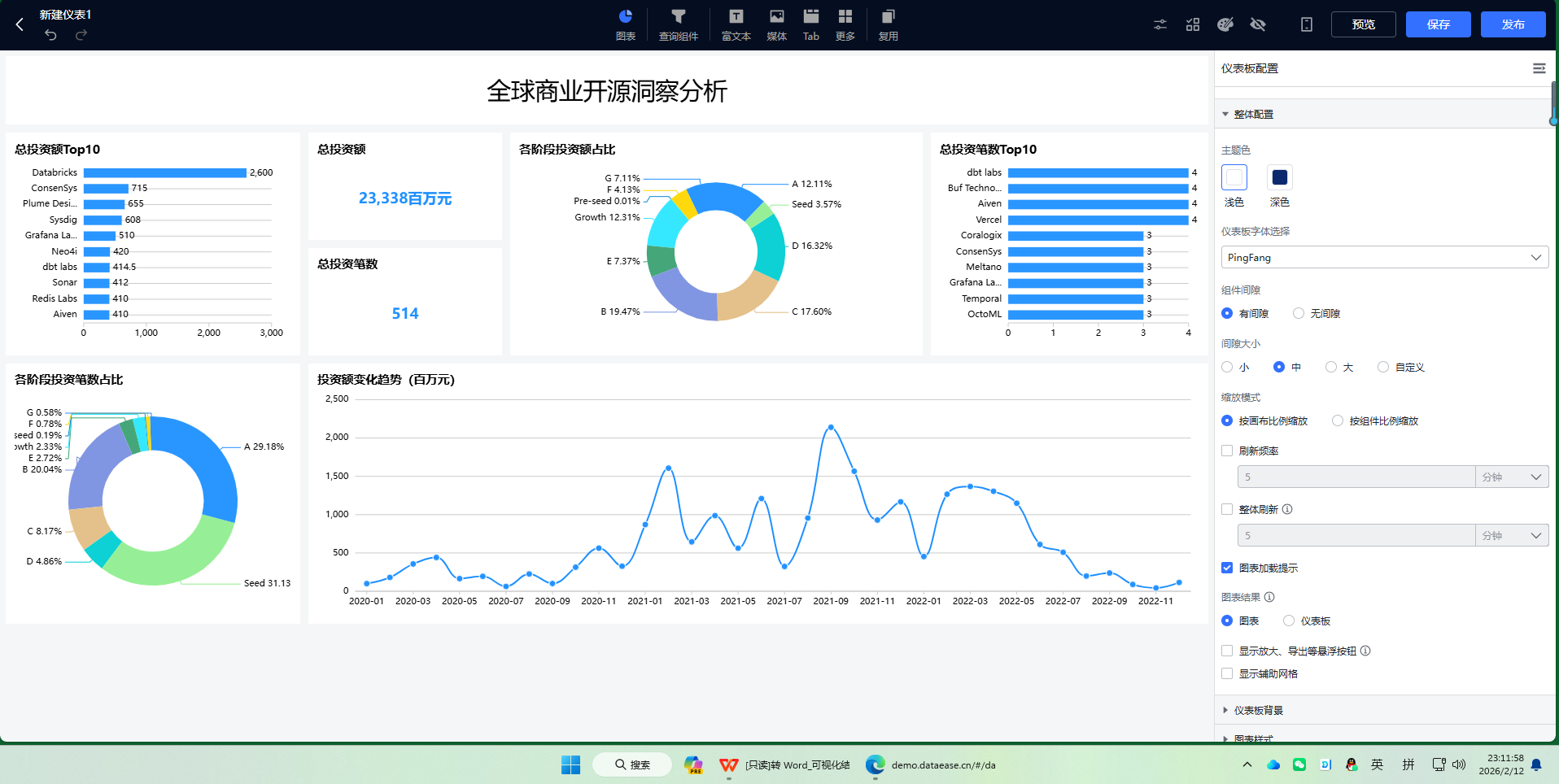Click 预览 to preview the dashboard
Image resolution: width=1559 pixels, height=784 pixels.
[1364, 24]
